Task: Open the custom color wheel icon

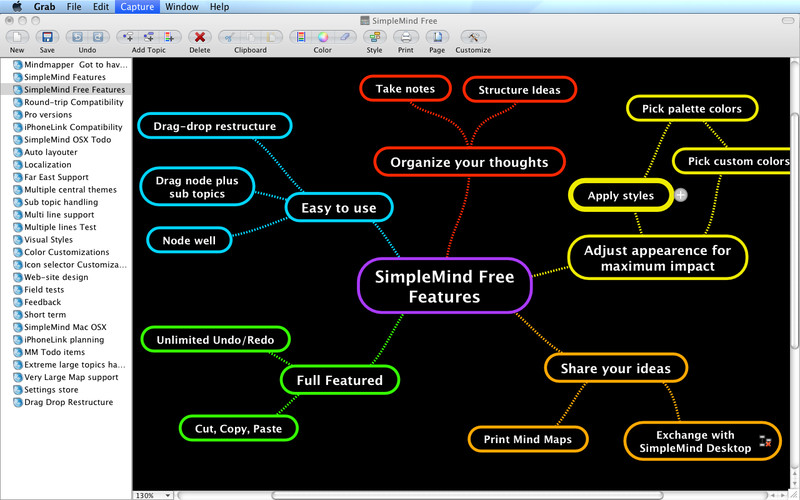Action: (x=322, y=37)
